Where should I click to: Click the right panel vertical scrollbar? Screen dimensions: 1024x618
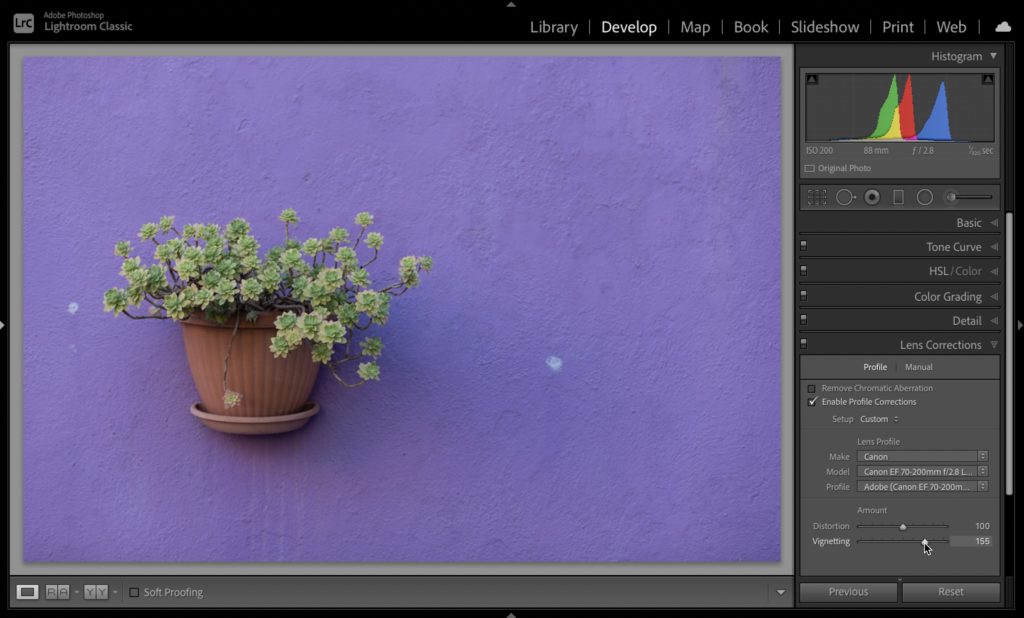coord(1010,353)
